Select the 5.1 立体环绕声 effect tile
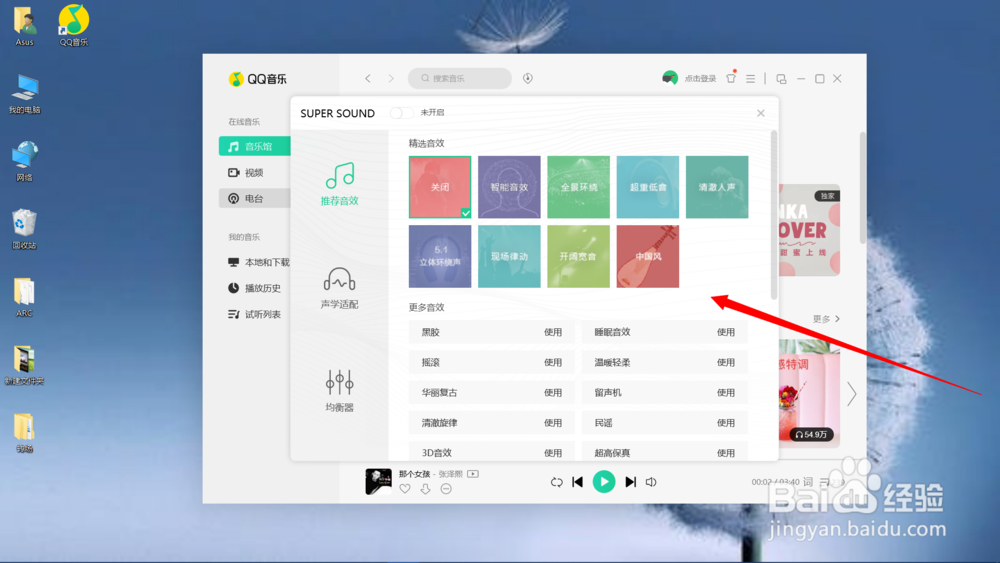 tap(440, 256)
